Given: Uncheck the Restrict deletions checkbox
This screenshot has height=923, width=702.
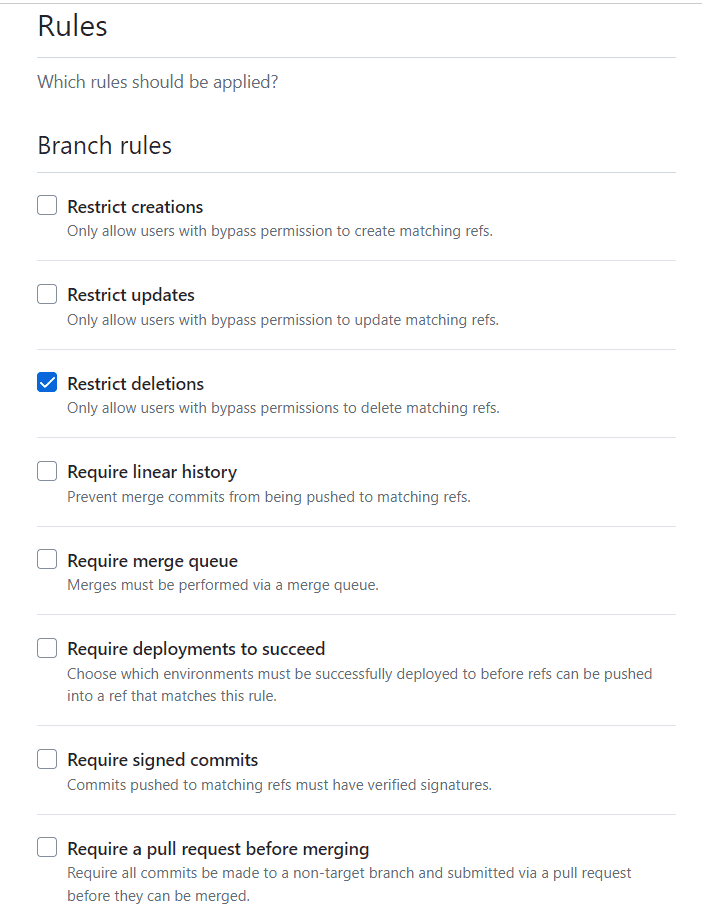Looking at the screenshot, I should pyautogui.click(x=47, y=382).
